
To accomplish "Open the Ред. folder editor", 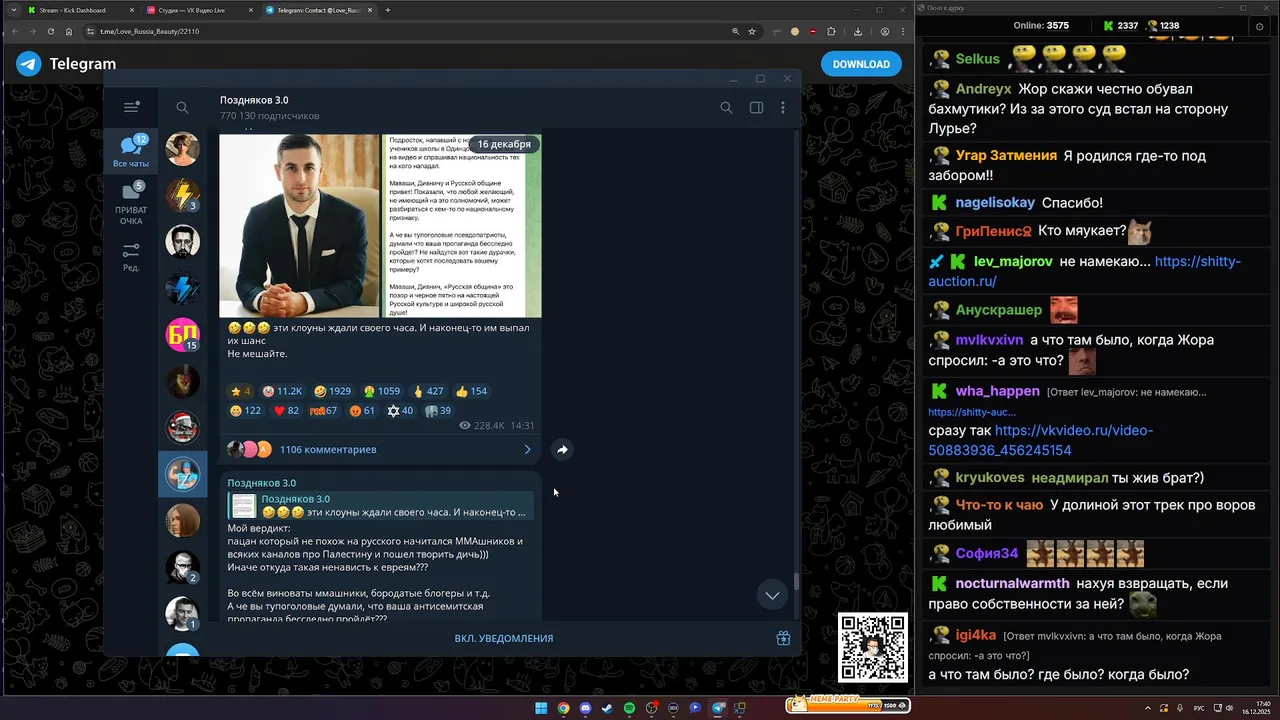I will 131,257.
